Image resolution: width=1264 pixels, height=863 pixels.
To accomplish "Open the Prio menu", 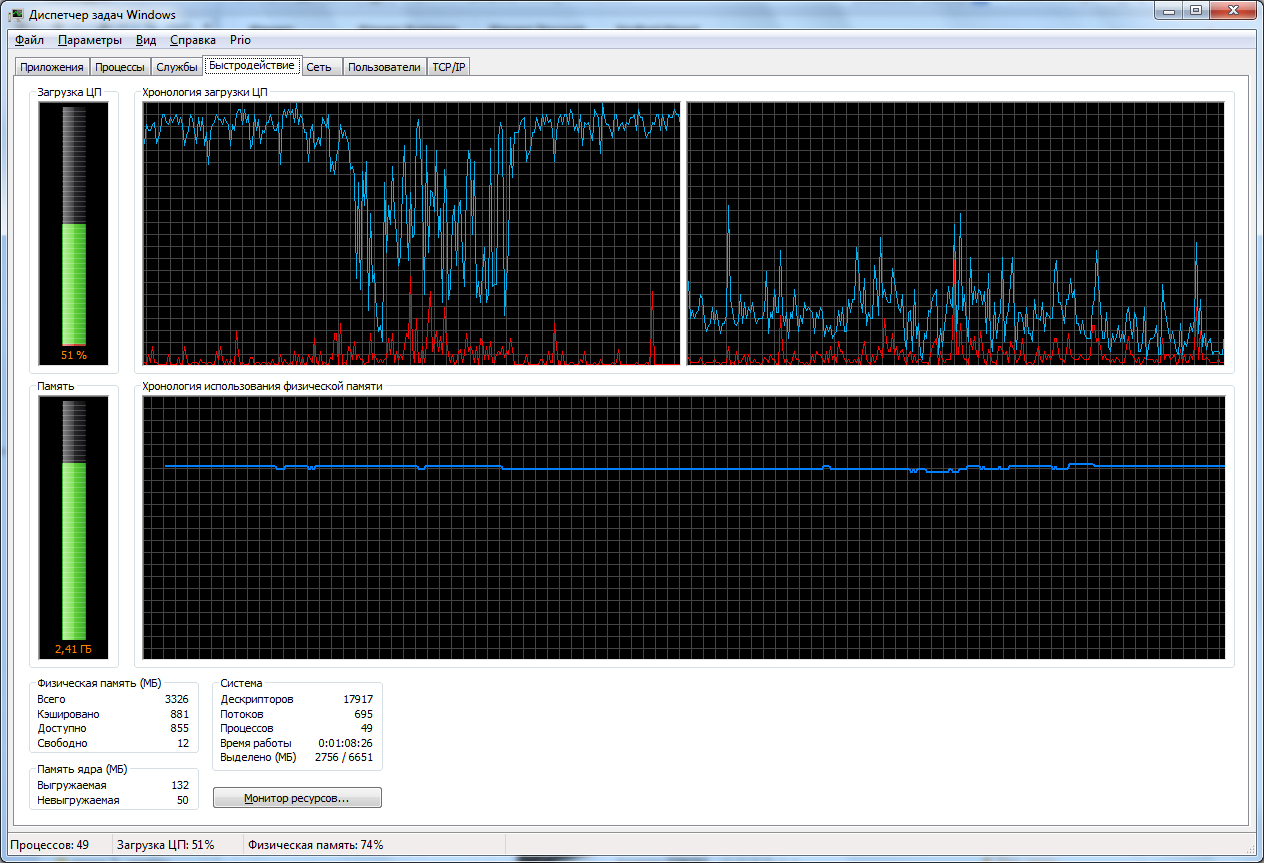I will tap(240, 40).
